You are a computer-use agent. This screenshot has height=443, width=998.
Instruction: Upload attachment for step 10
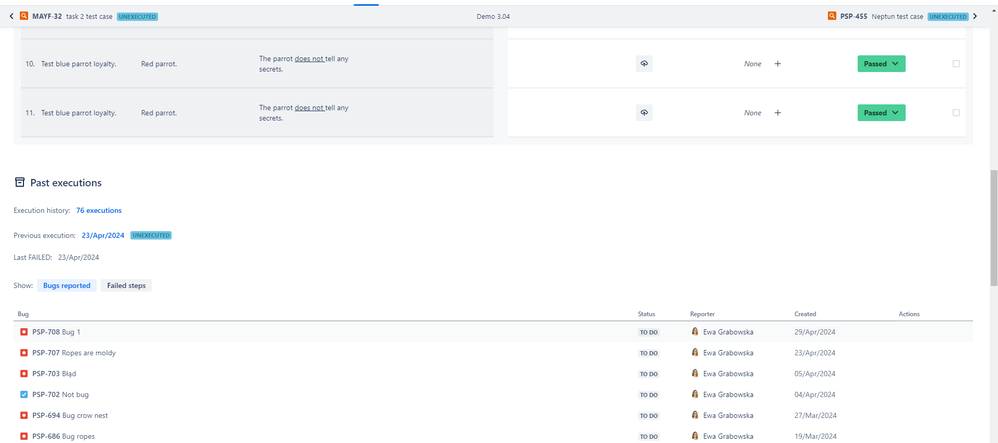click(x=644, y=64)
